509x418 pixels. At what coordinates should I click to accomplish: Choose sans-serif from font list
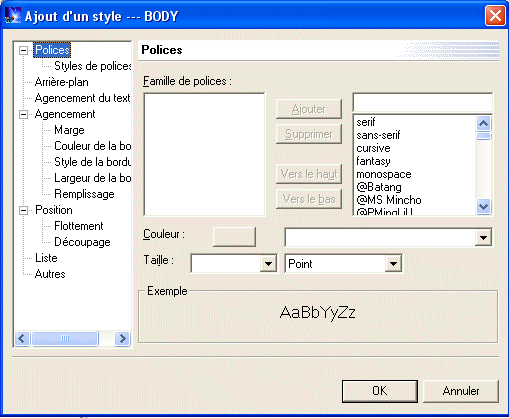pos(378,135)
